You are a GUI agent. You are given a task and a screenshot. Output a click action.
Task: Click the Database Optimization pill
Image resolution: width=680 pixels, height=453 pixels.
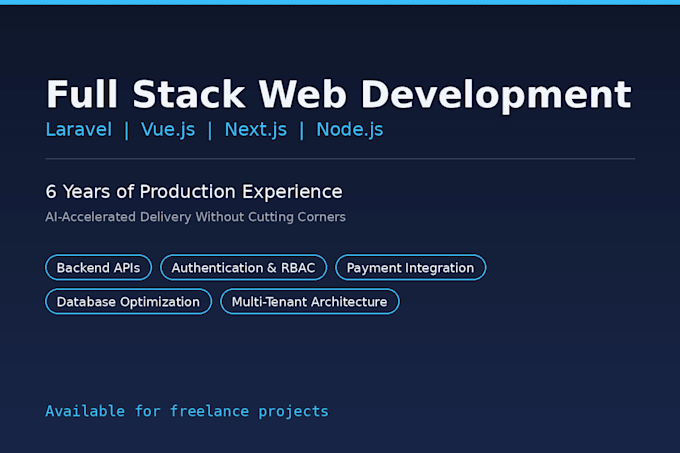tap(128, 301)
